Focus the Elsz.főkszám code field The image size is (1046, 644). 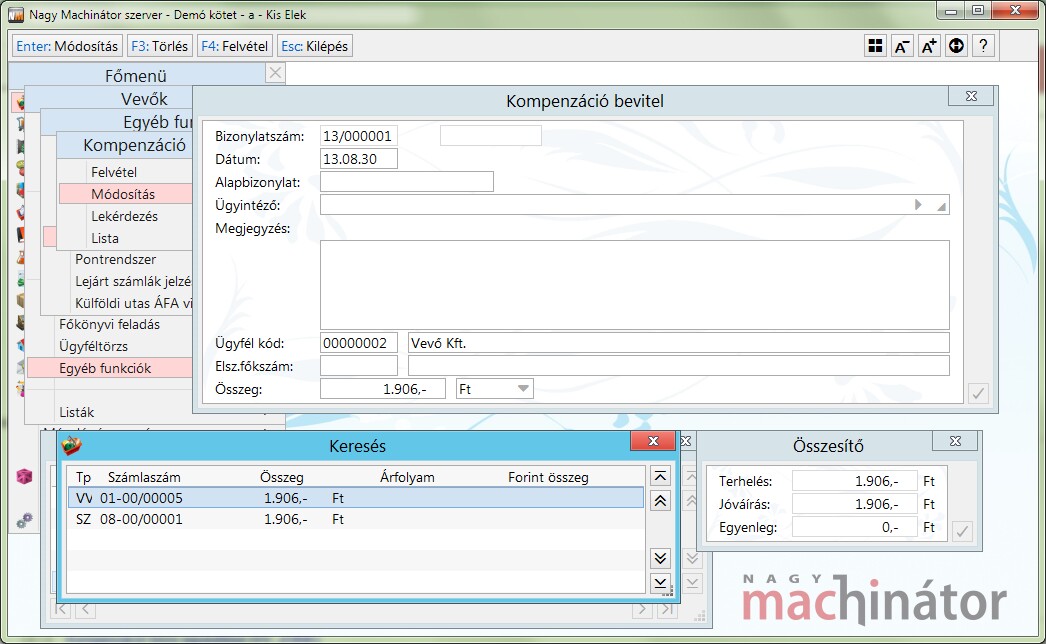point(359,366)
